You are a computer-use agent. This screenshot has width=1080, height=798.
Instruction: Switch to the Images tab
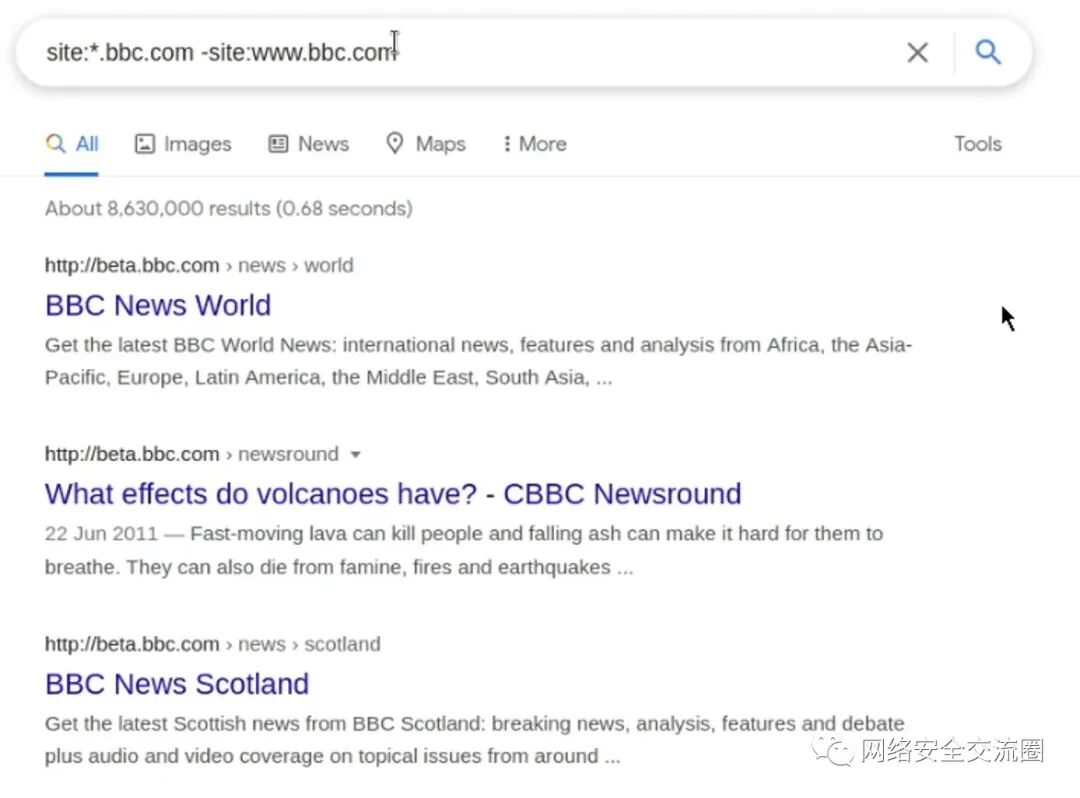click(x=183, y=144)
